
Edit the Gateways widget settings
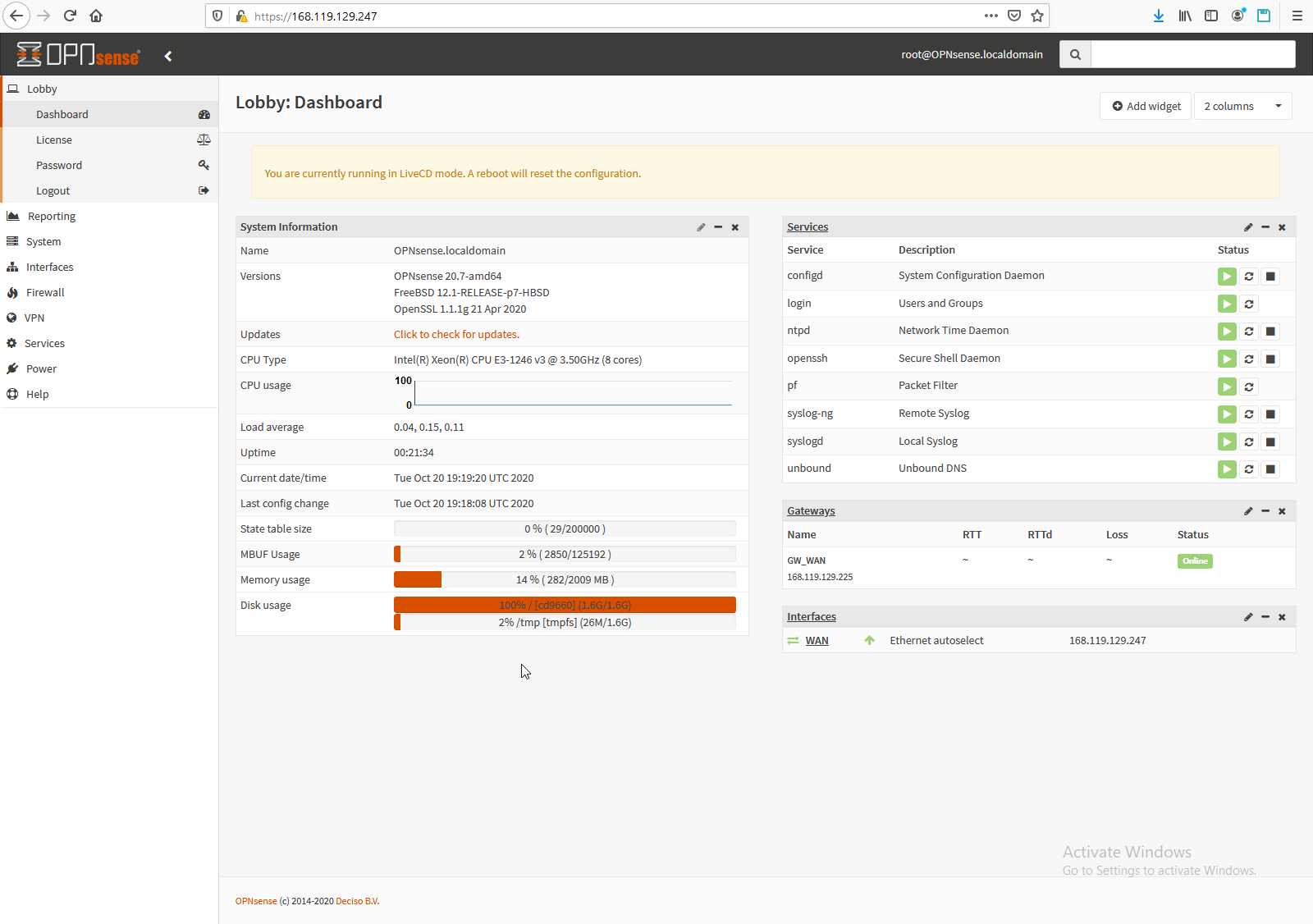1248,511
